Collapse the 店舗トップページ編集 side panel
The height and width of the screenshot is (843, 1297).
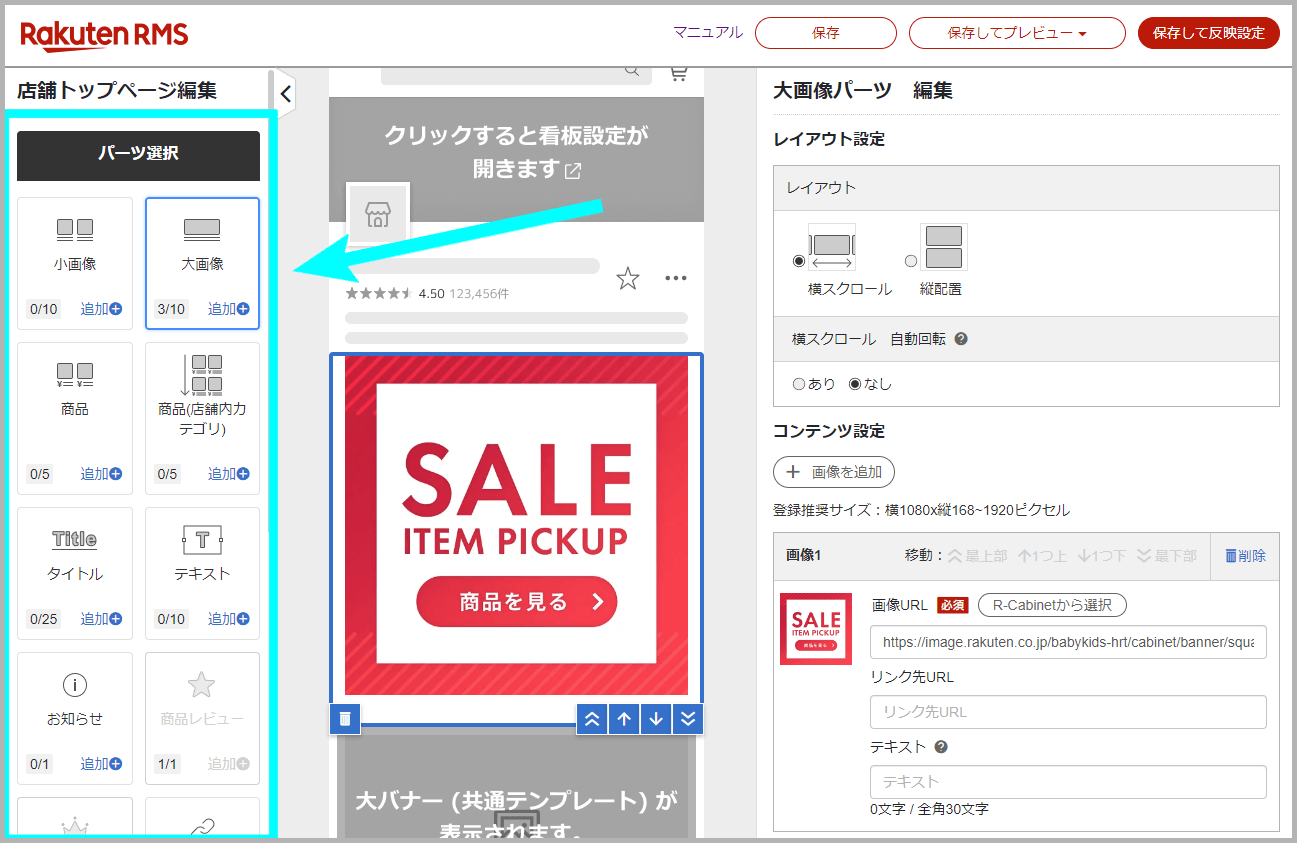point(284,92)
